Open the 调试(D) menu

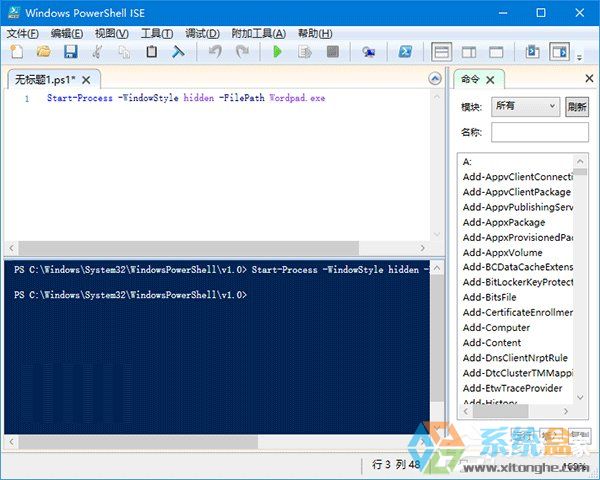202,34
